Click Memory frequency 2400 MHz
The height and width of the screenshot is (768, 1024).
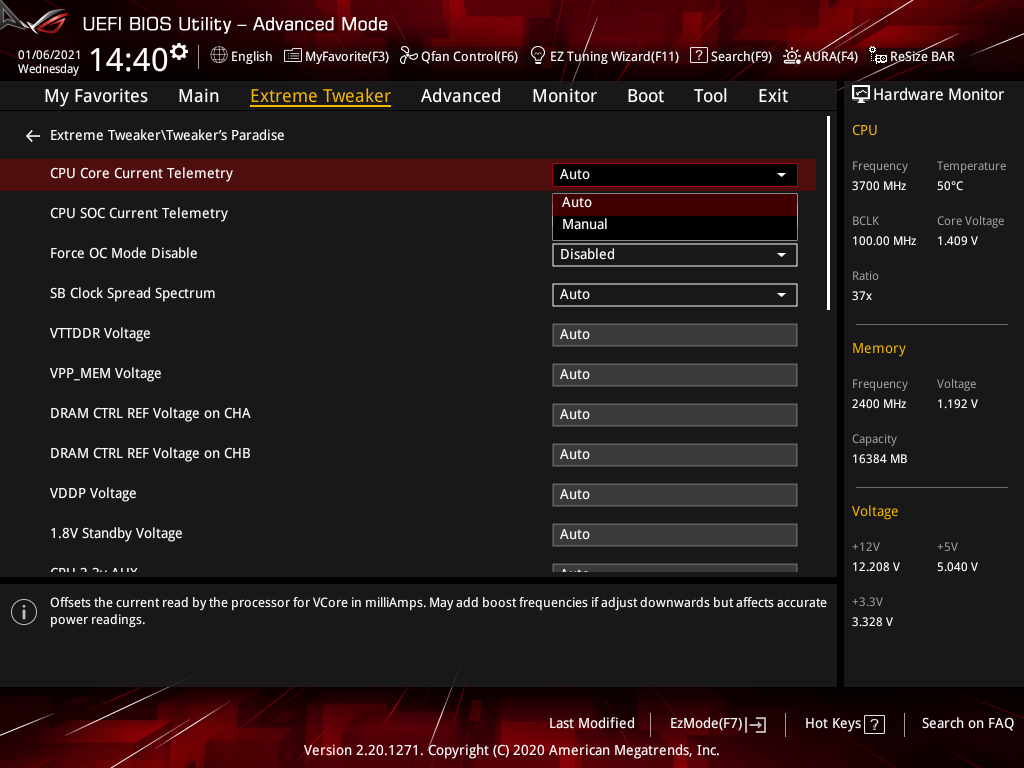878,404
